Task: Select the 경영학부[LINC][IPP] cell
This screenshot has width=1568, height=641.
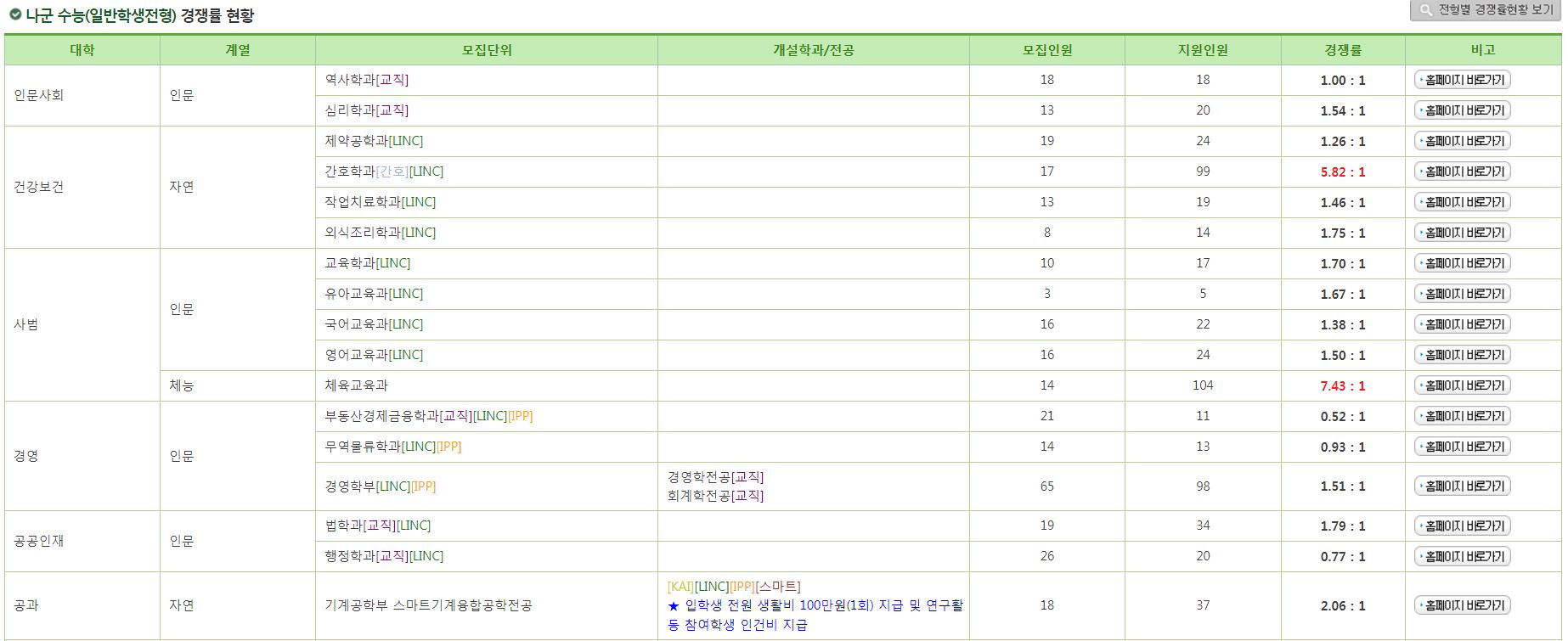Action: tap(487, 486)
